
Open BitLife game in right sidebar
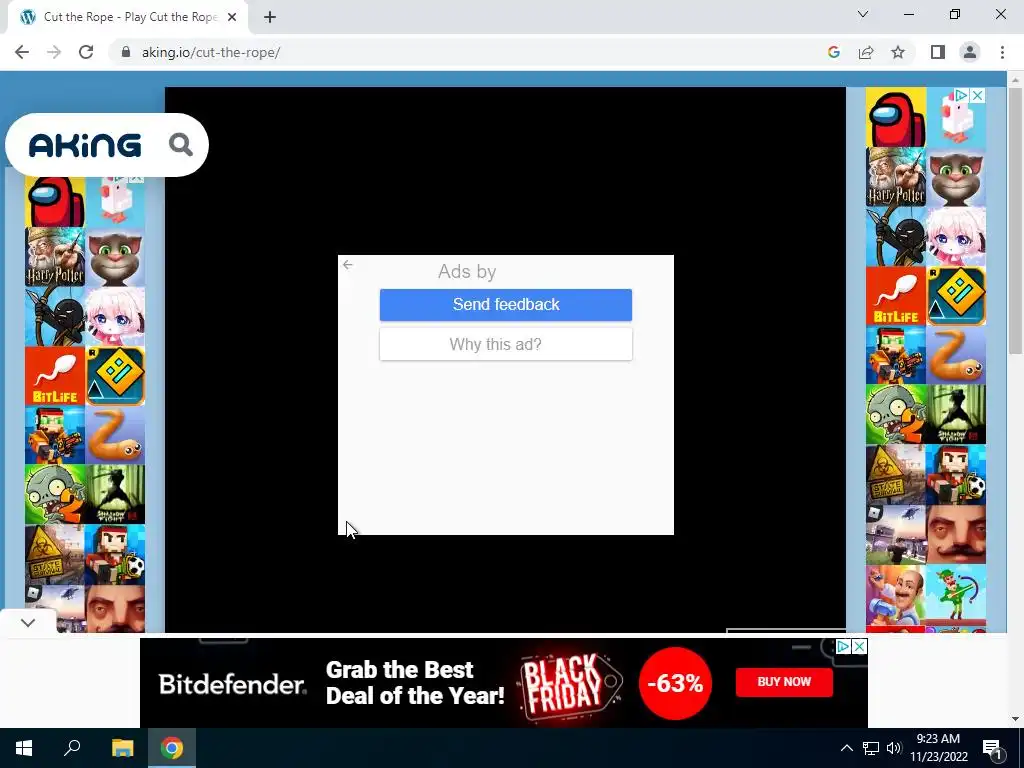pos(896,296)
